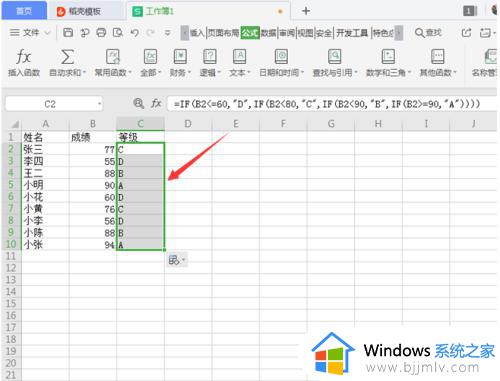Open the Text functions icon
Viewport: 500px width, 381px height.
point(239,57)
